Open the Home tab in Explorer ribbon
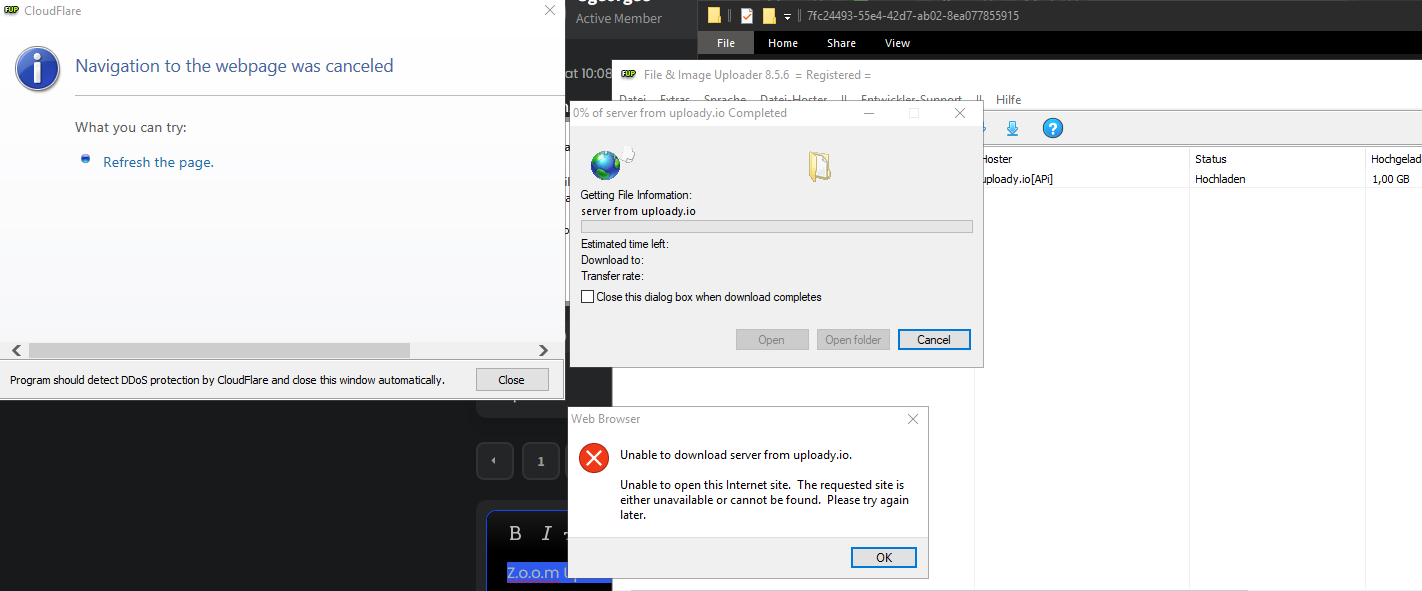The height and width of the screenshot is (591, 1422). [x=783, y=43]
